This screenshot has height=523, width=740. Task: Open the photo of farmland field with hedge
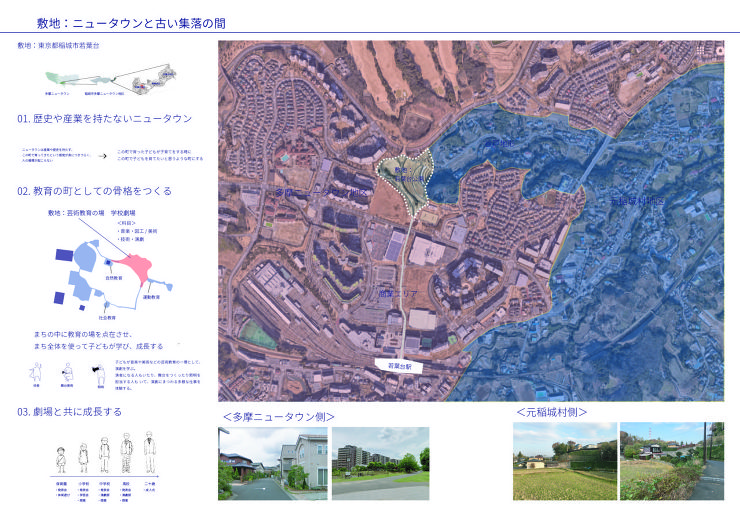tap(565, 461)
